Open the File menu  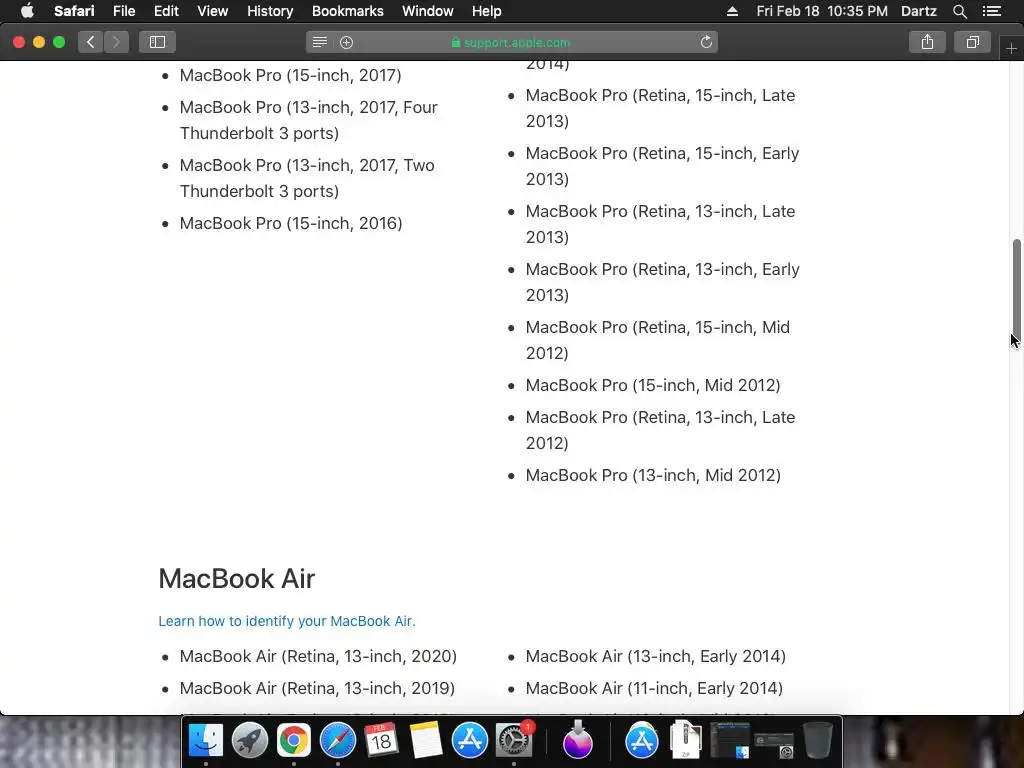(x=124, y=11)
